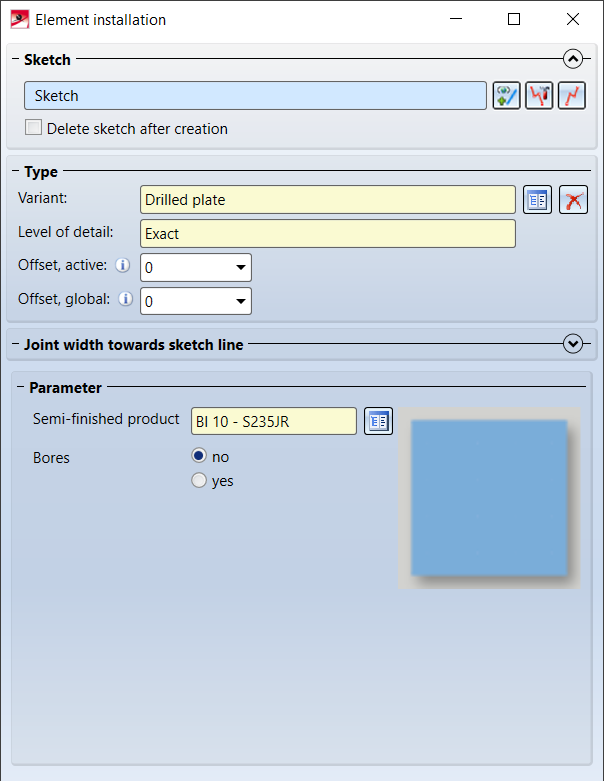Click the rightmost red polyline sketch icon
604x781 pixels.
tap(571, 96)
